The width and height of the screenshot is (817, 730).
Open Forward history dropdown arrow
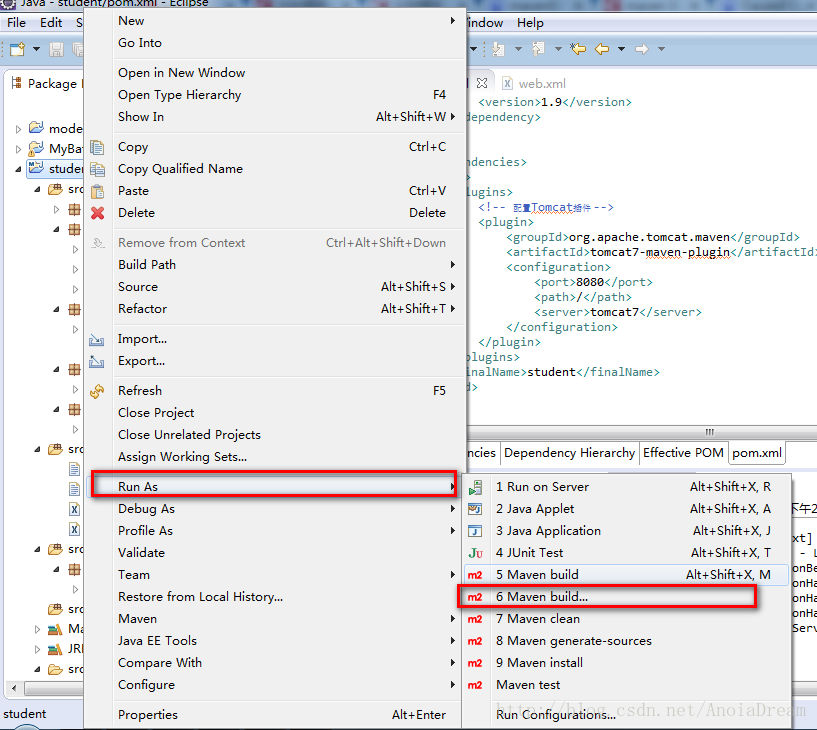click(x=661, y=49)
